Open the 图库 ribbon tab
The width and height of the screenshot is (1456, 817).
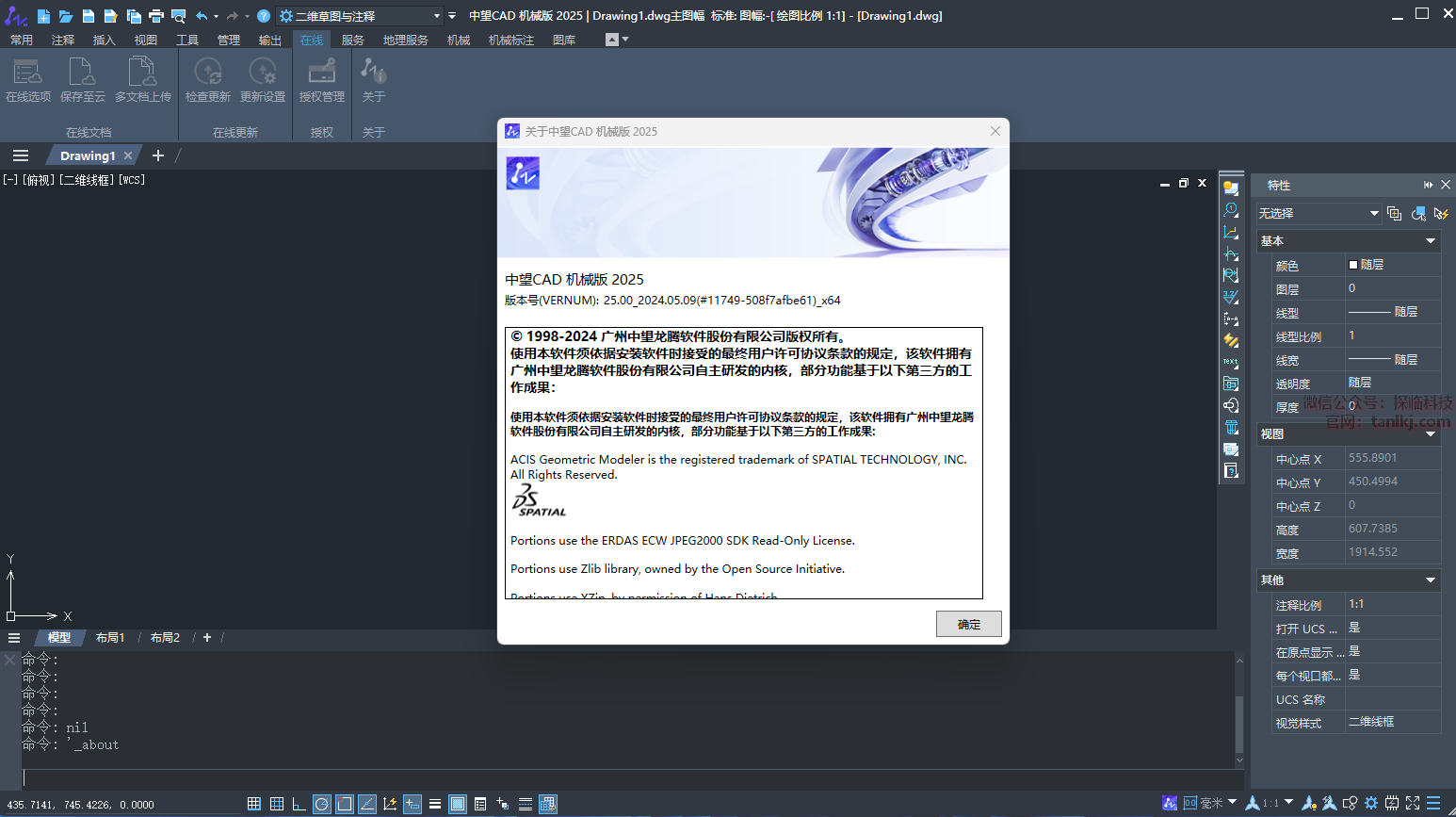564,40
